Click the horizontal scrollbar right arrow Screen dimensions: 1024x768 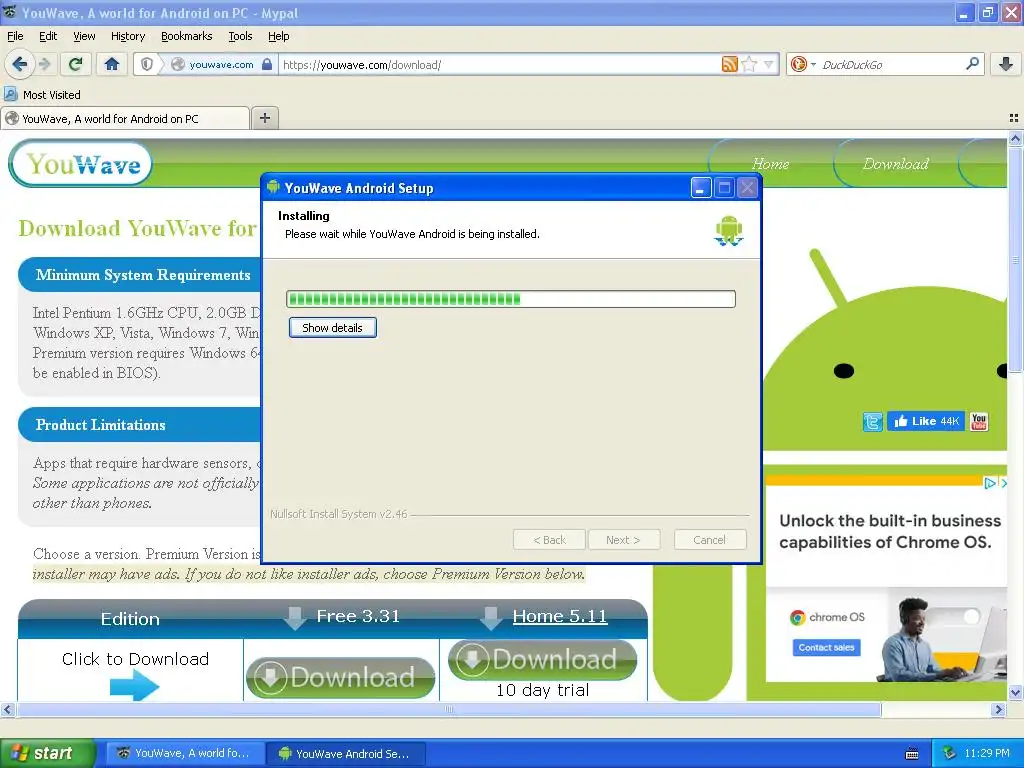[x=999, y=709]
